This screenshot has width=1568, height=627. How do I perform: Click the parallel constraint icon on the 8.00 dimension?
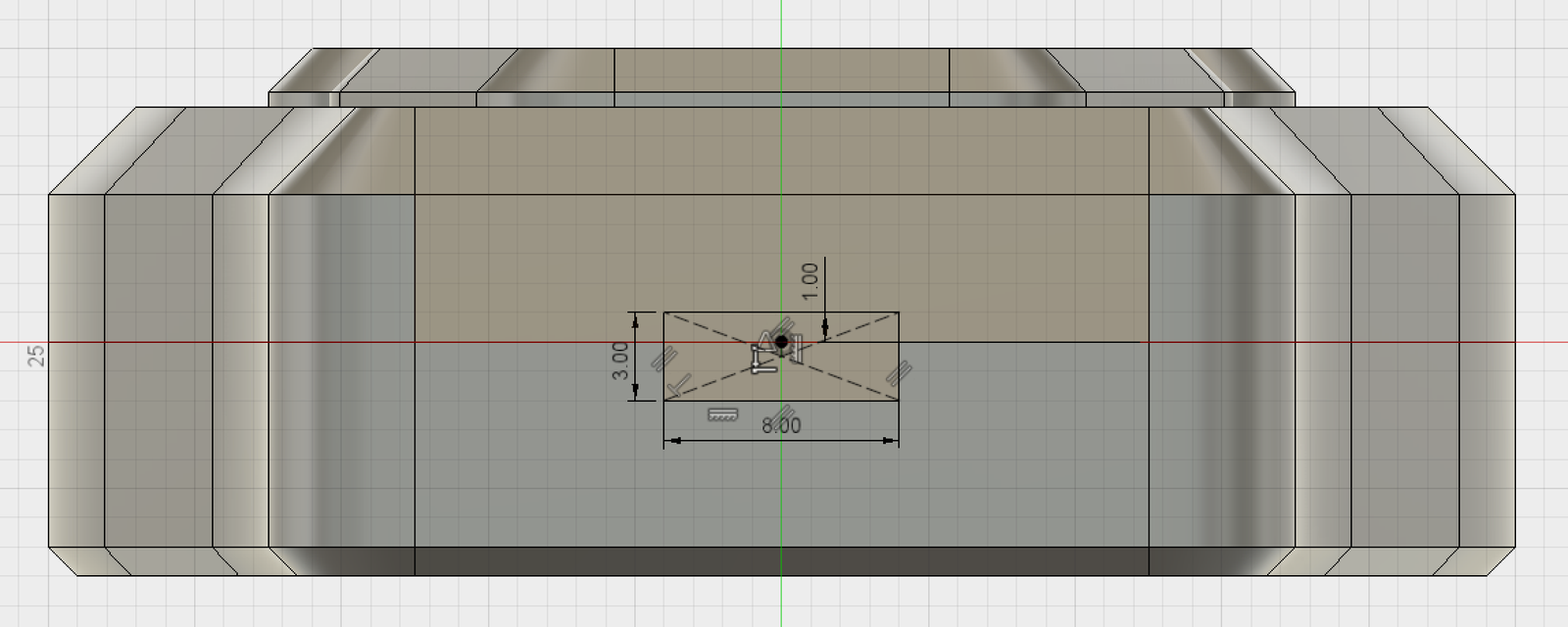point(783,415)
